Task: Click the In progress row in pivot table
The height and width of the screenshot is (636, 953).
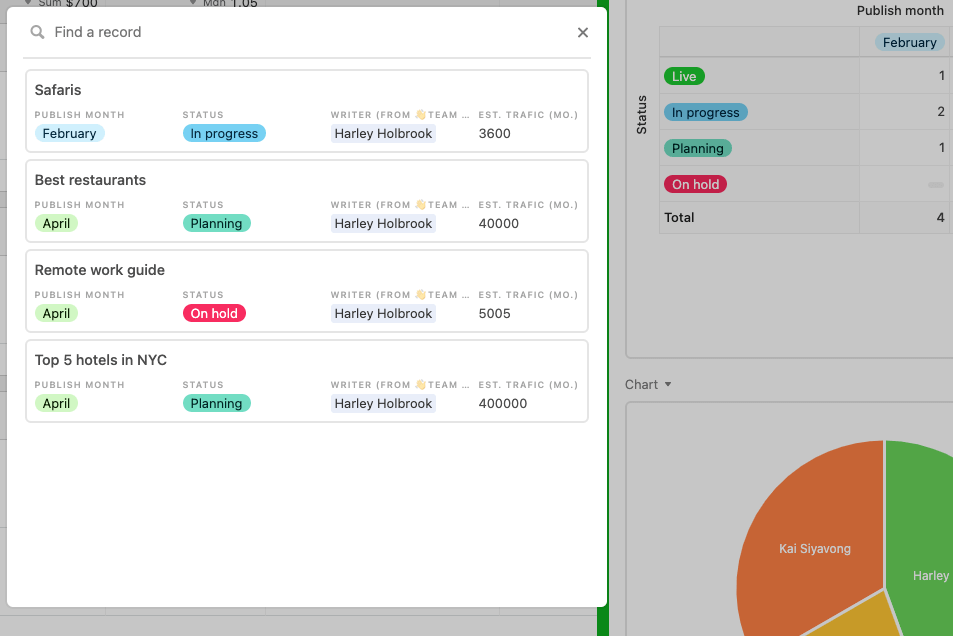Action: [x=705, y=112]
